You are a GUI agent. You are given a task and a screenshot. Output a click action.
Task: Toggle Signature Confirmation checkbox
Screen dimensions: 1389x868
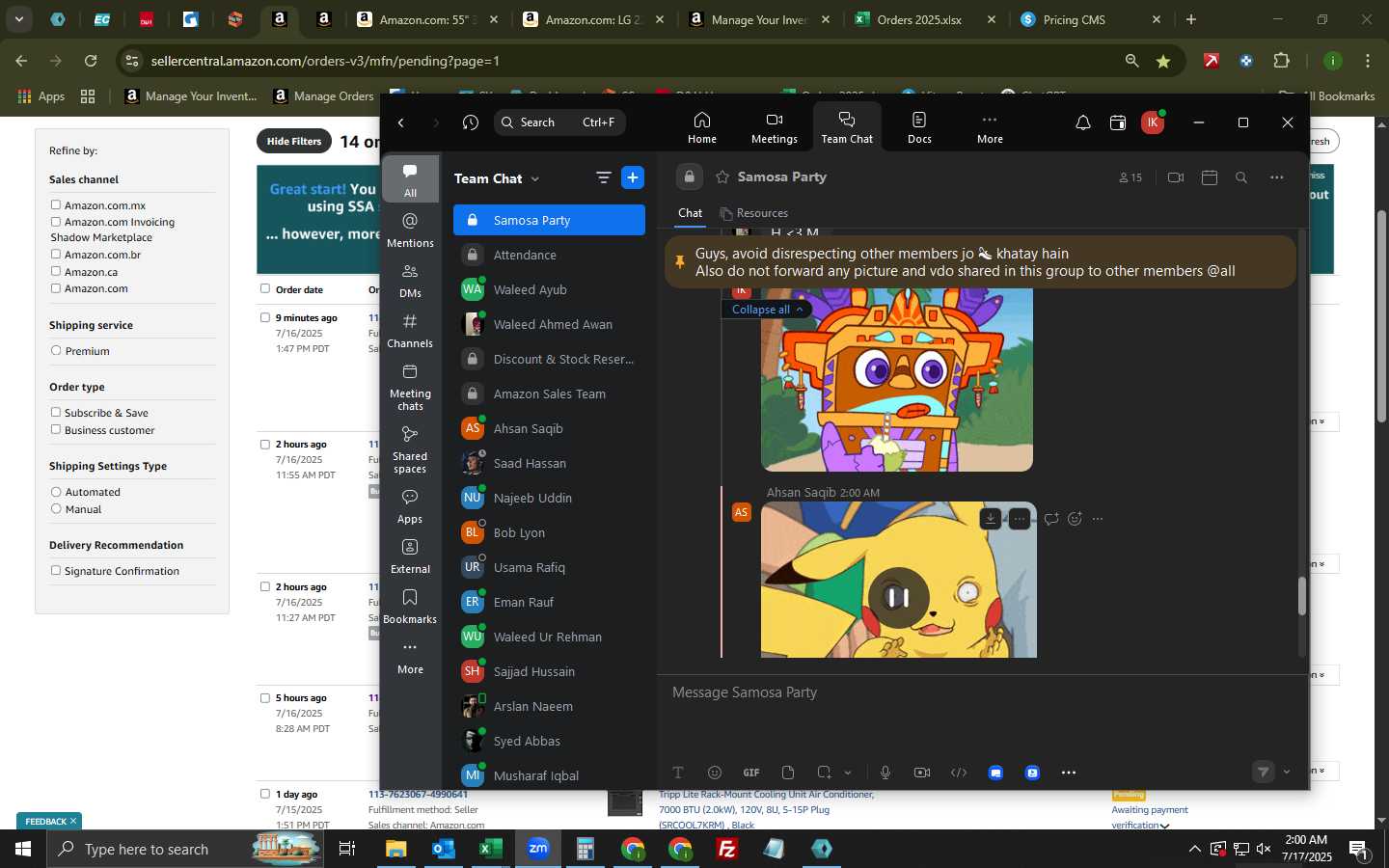(x=56, y=571)
